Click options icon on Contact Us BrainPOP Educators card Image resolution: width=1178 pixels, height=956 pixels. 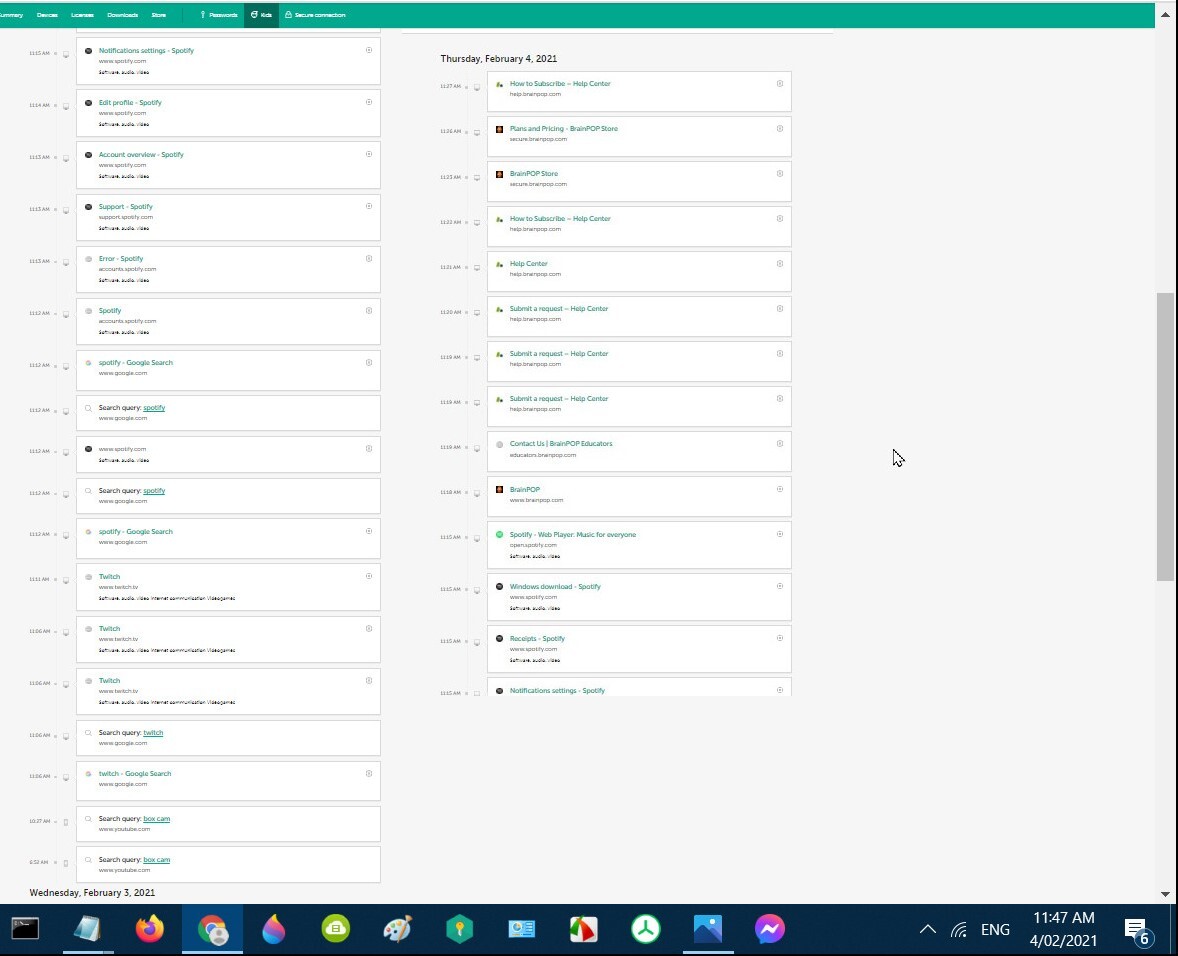[780, 444]
